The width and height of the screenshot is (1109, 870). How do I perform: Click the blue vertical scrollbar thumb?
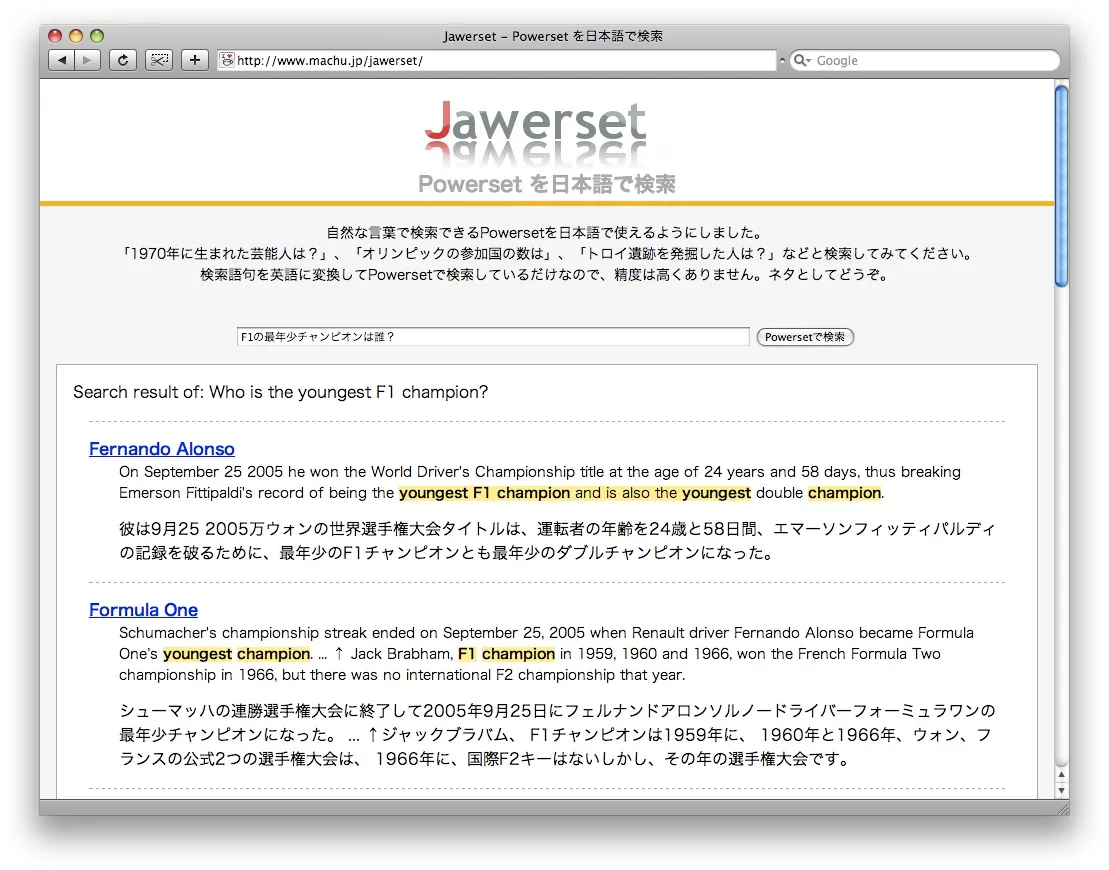(1061, 185)
